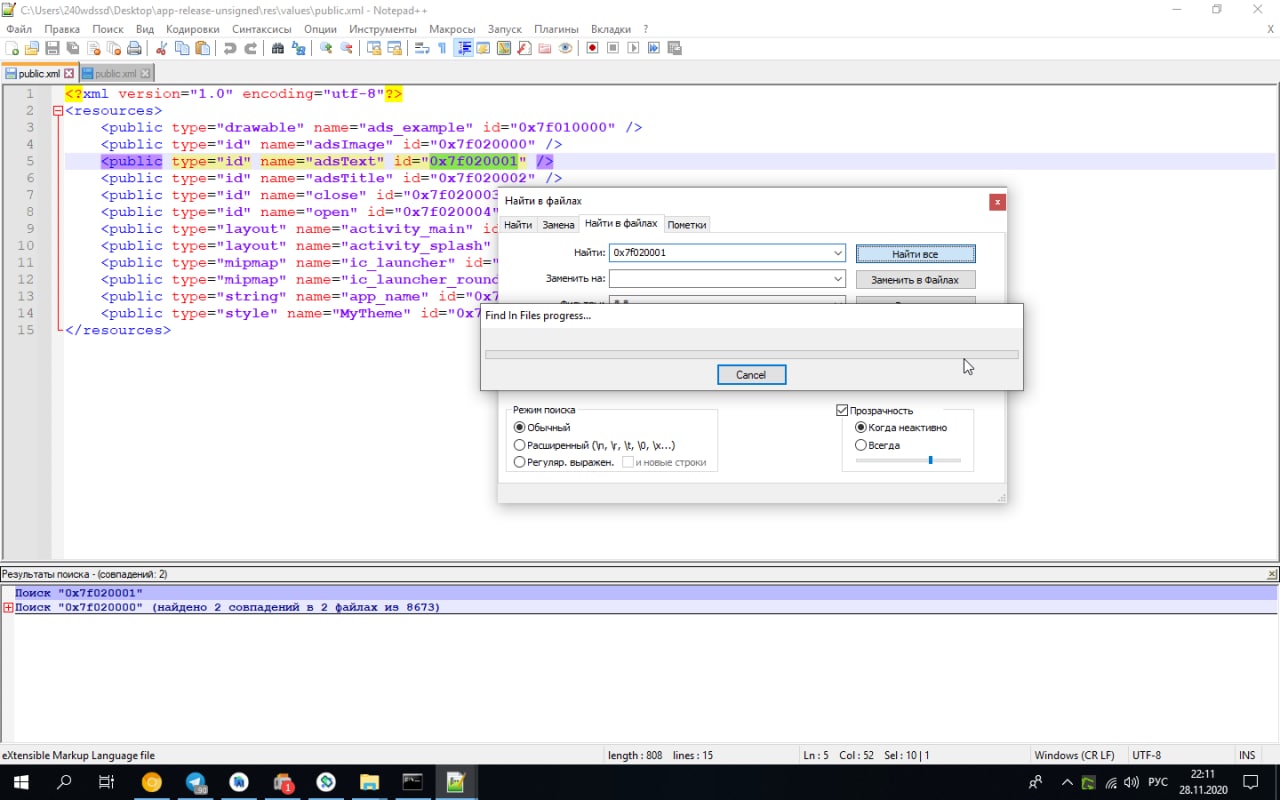This screenshot has height=800, width=1280.
Task: Click the Save All toolbar icon
Action: tap(73, 48)
